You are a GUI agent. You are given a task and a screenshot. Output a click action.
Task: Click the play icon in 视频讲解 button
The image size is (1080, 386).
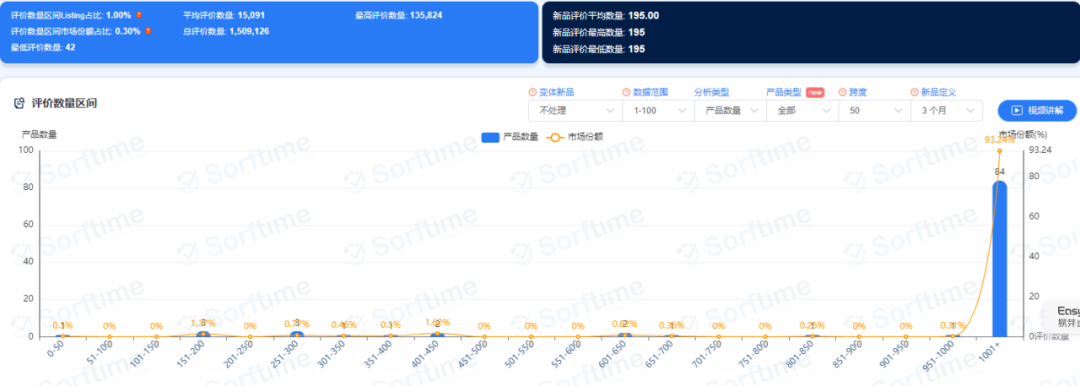(1017, 110)
